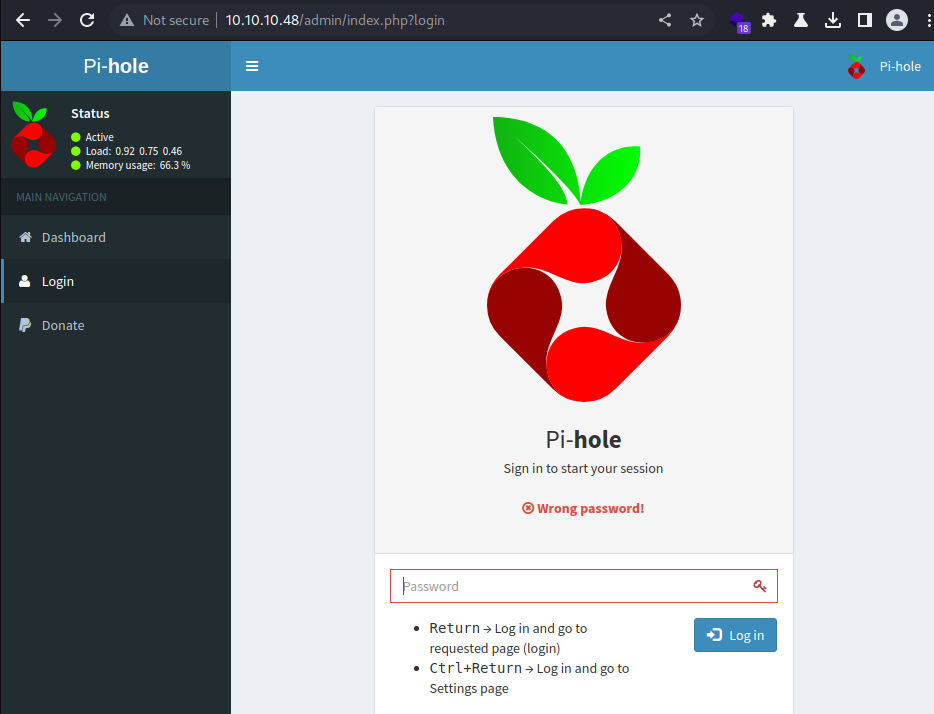The image size is (934, 714).
Task: Click the MAIN NAVIGATION header text
Action: 61,197
